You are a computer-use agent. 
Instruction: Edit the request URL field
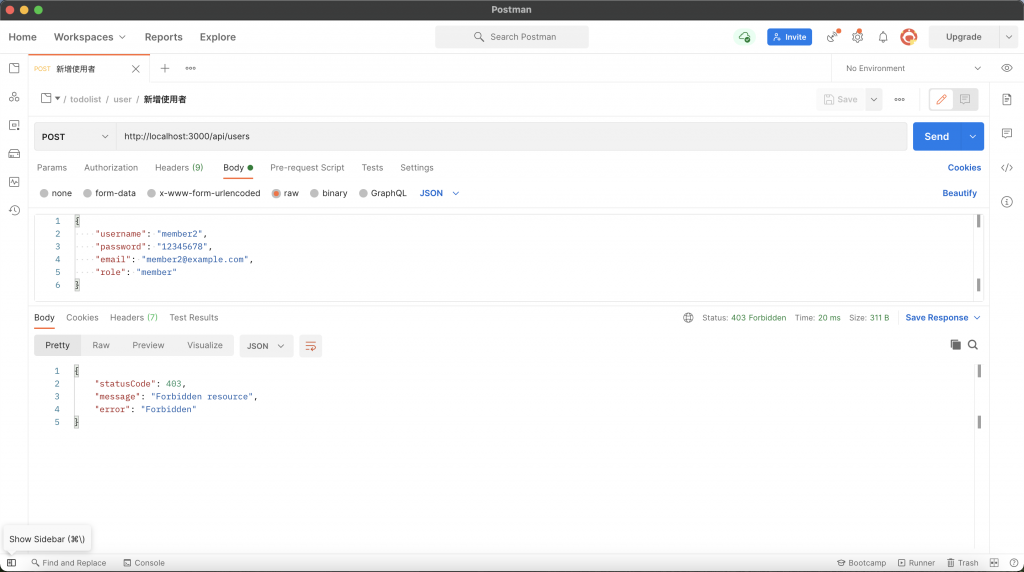511,136
